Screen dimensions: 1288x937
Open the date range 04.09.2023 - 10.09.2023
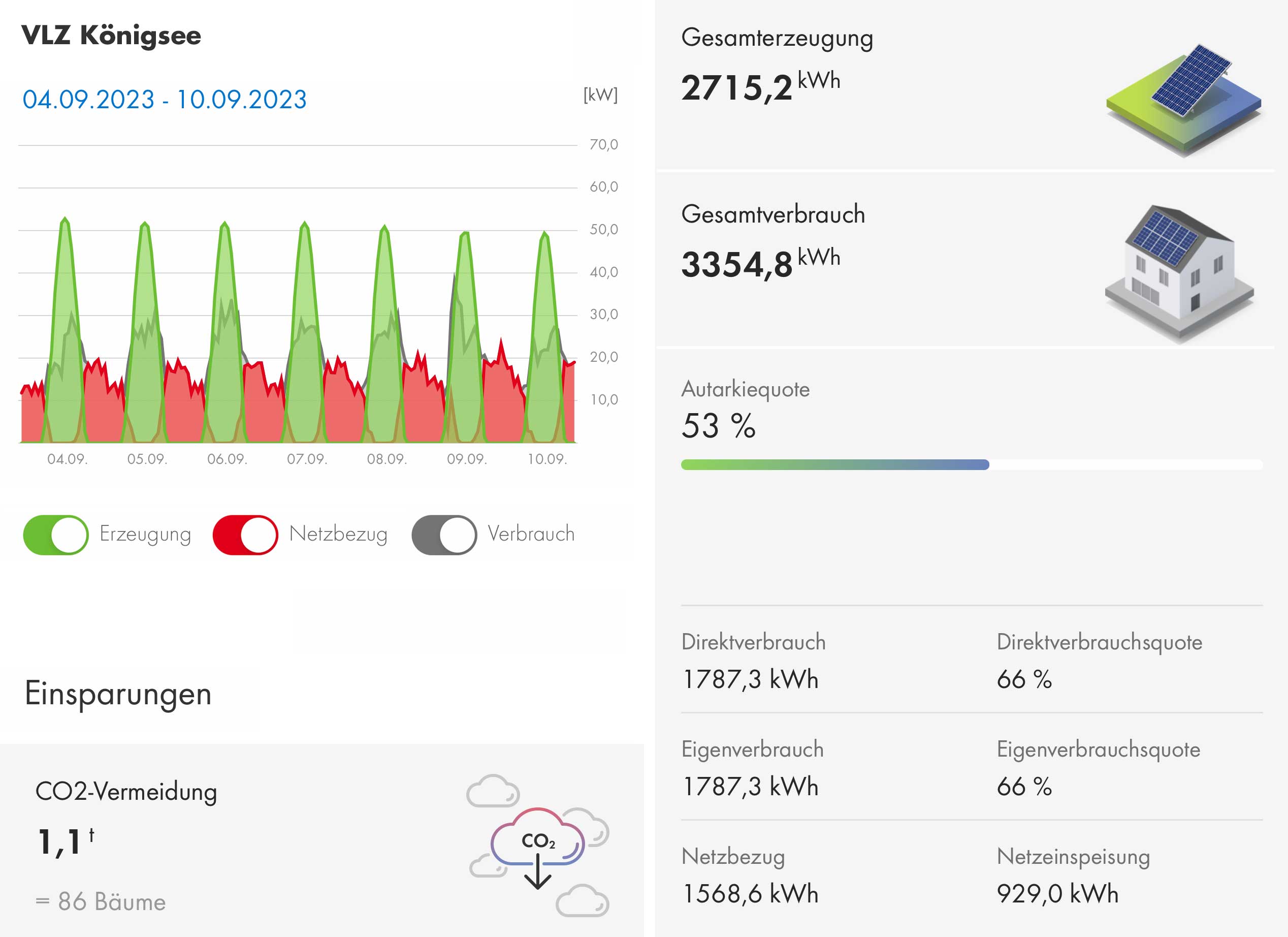click(x=164, y=100)
